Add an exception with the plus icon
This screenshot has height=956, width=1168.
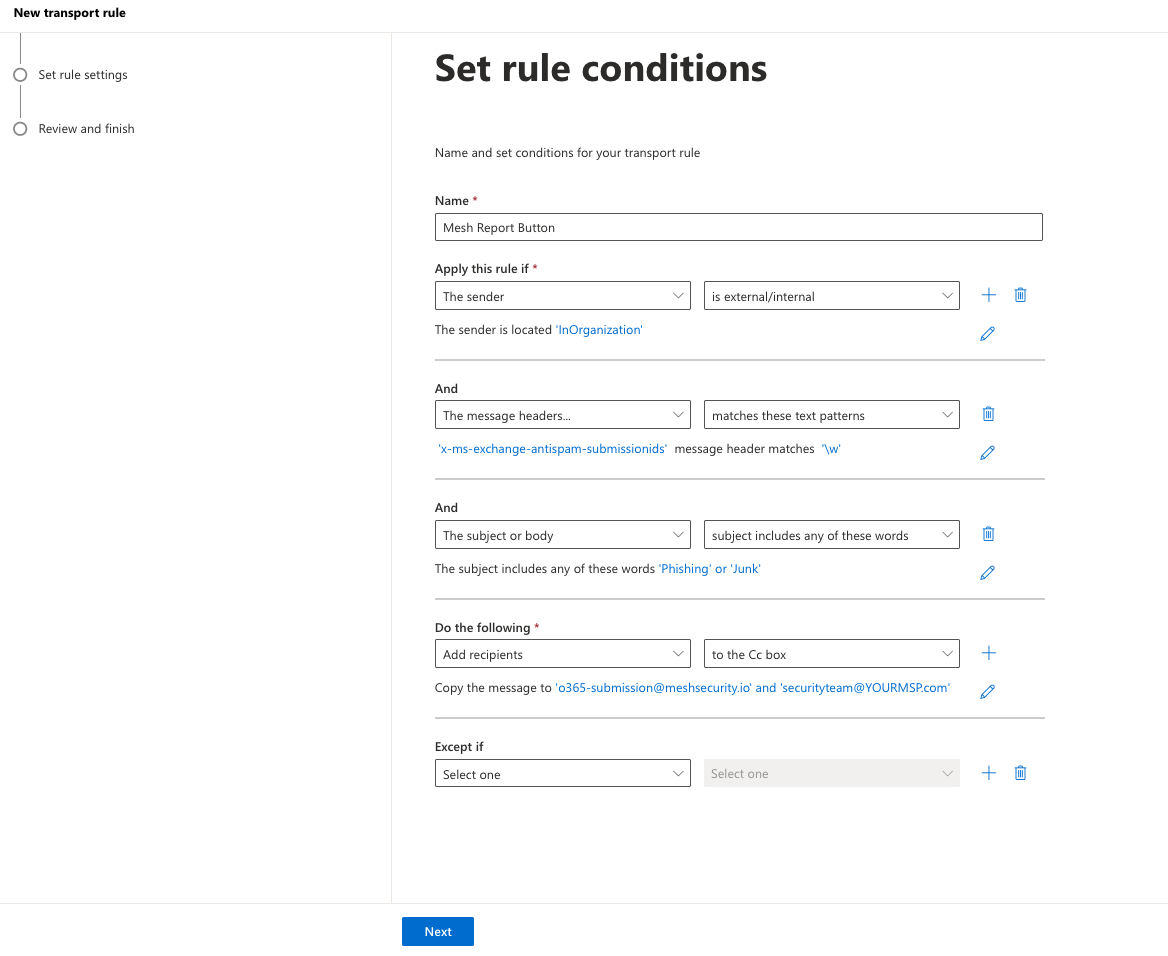tap(988, 773)
